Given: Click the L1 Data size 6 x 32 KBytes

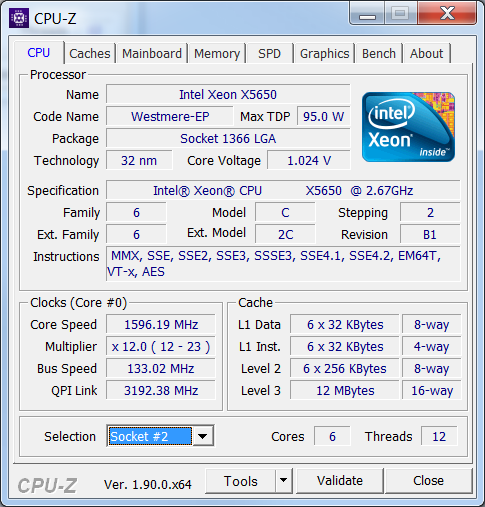Looking at the screenshot, I should click(345, 324).
